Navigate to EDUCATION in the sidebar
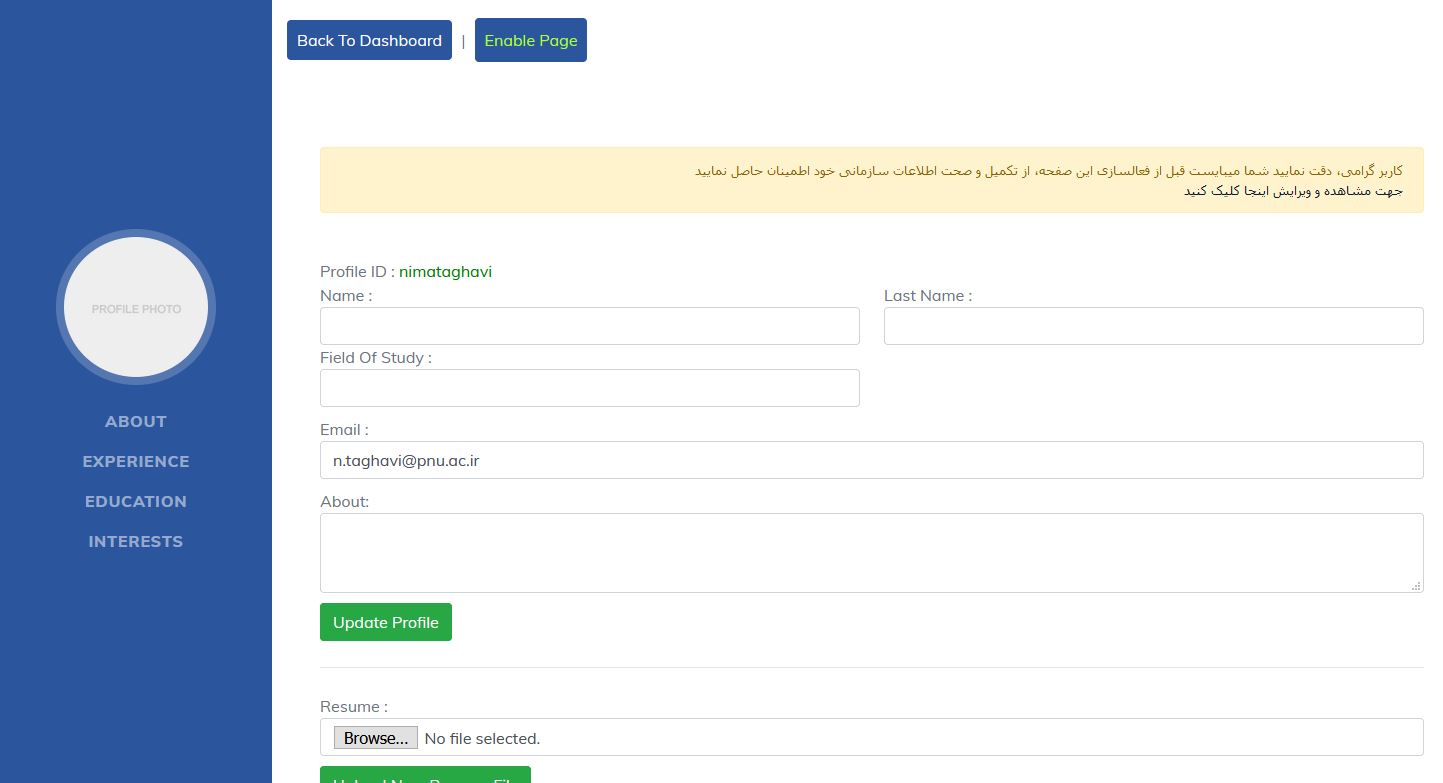The image size is (1443, 783). (136, 501)
